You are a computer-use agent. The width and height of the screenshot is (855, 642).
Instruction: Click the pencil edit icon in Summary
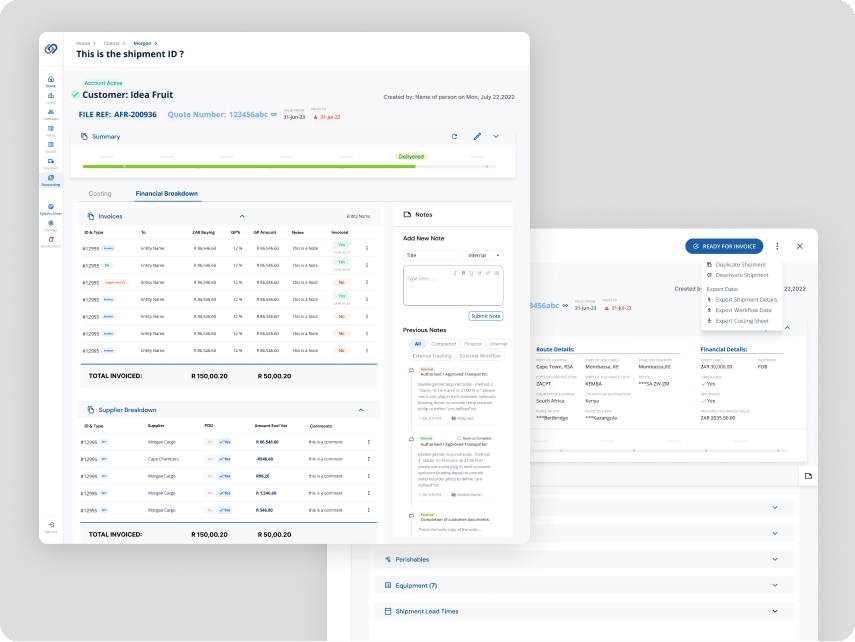477,136
